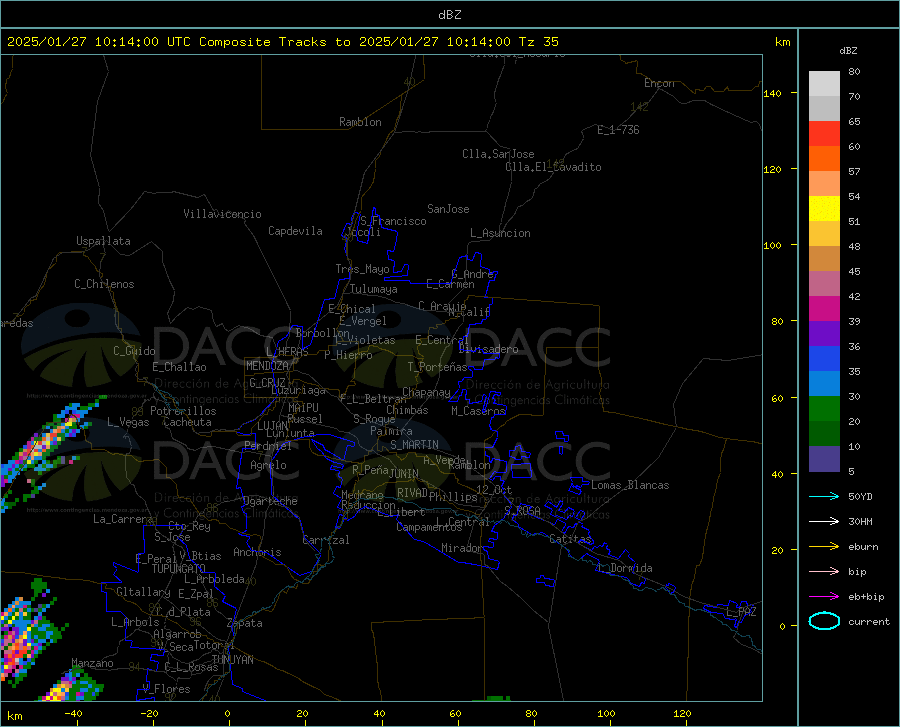This screenshot has width=900, height=727.
Task: Click the cyan ellipse icon for current
Action: pyautogui.click(x=824, y=621)
